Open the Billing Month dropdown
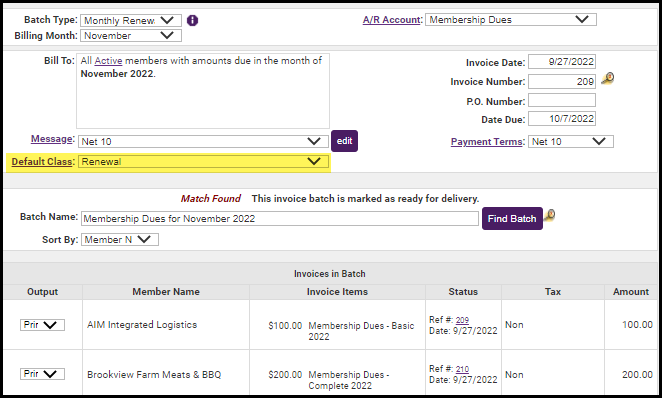The width and height of the screenshot is (662, 398). 131,35
